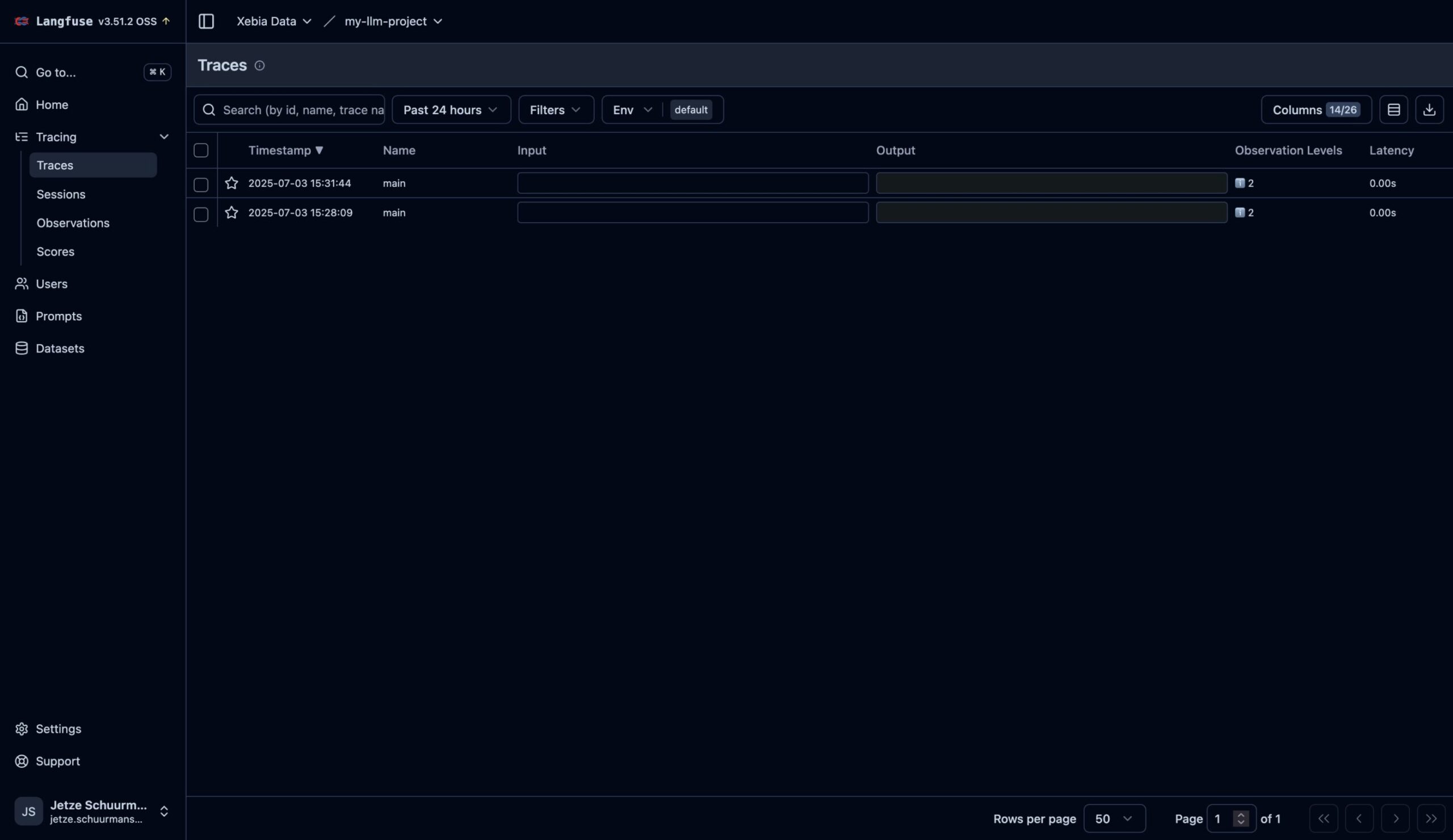The image size is (1453, 840).
Task: Toggle the sidebar panel icon
Action: coord(206,22)
